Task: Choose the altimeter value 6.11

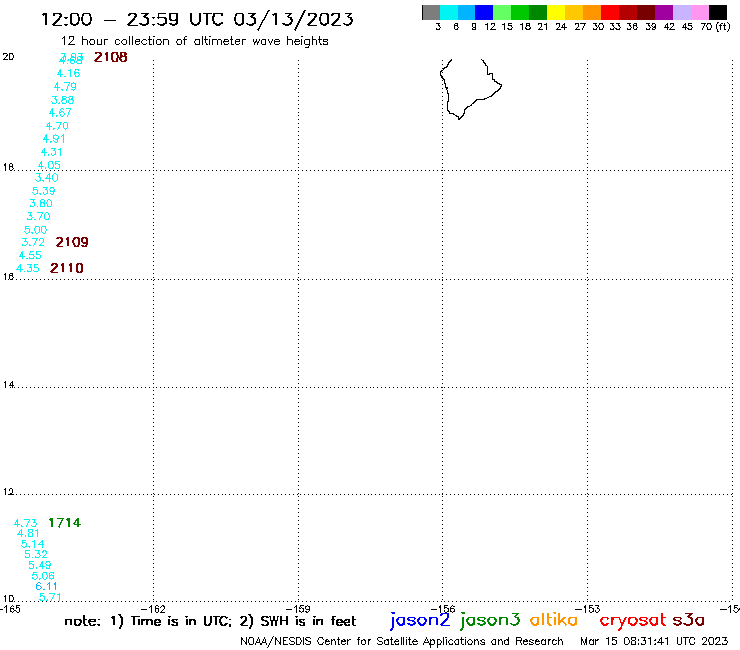Action: (x=46, y=586)
